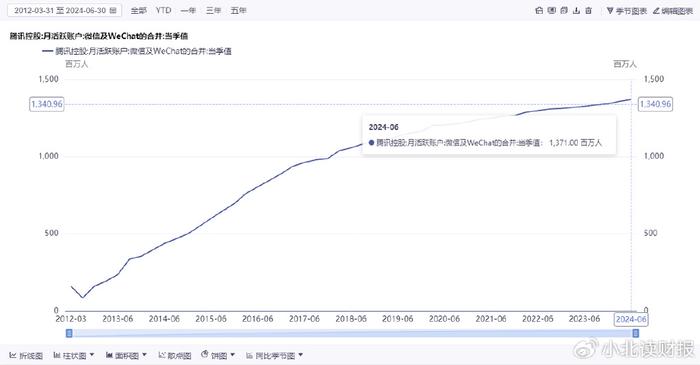Click the picture icon in top-right toolbar
Screen dimensions: 700x365
[552, 10]
